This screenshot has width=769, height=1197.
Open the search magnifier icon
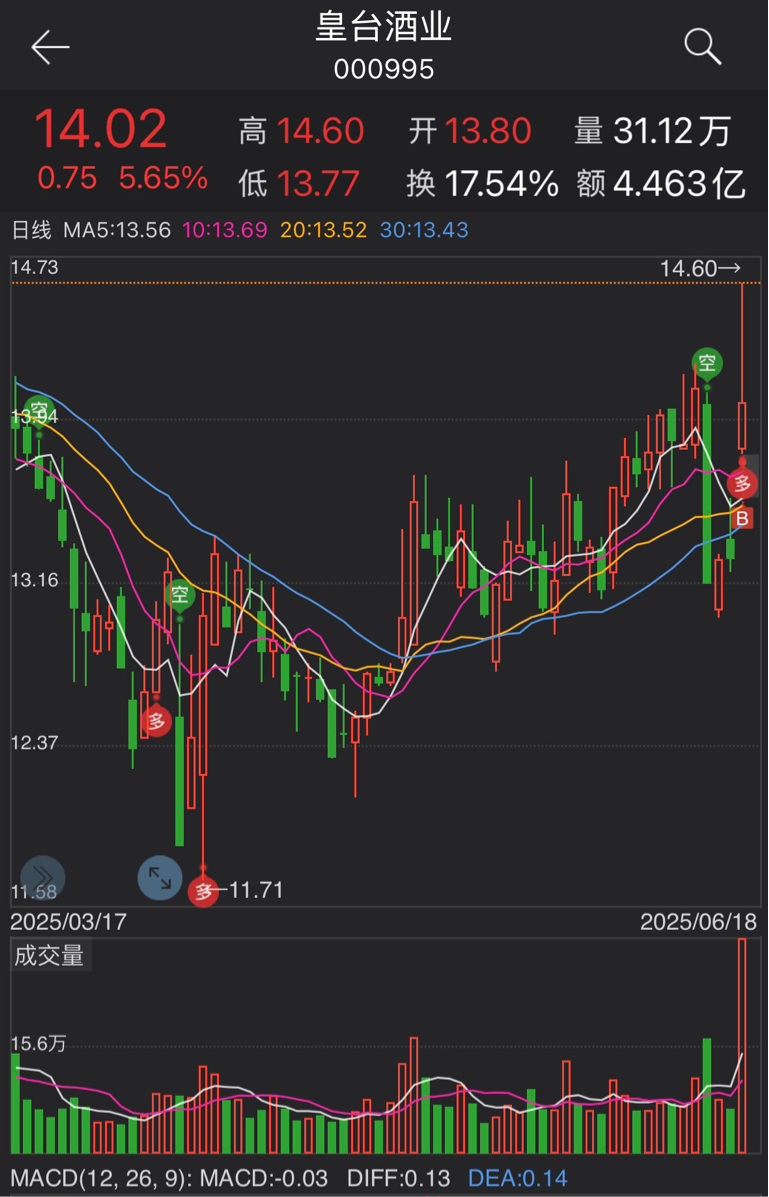(703, 47)
